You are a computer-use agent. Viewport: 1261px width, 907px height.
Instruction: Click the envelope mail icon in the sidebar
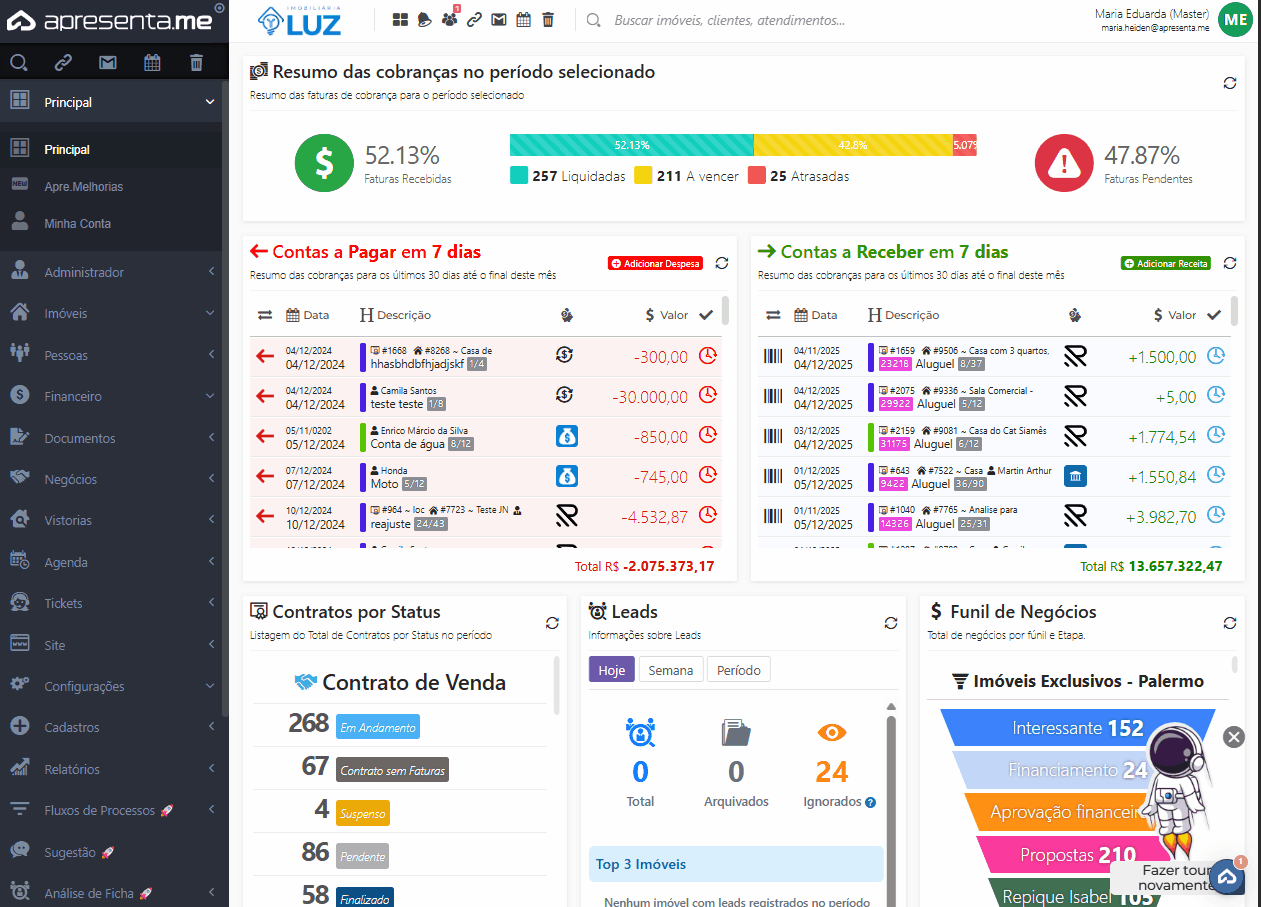[x=108, y=63]
